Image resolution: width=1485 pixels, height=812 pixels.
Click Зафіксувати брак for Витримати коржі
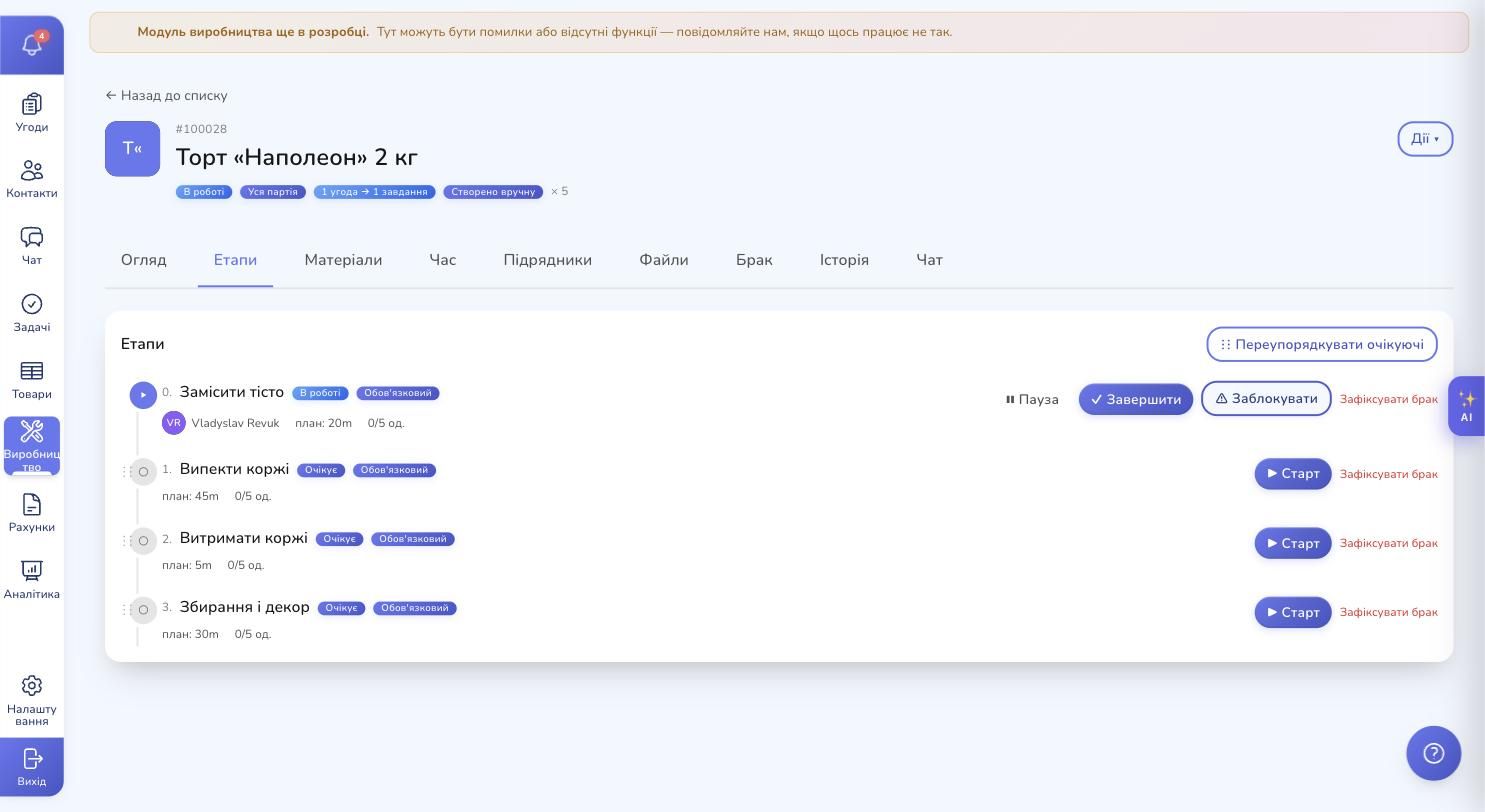click(x=1389, y=543)
